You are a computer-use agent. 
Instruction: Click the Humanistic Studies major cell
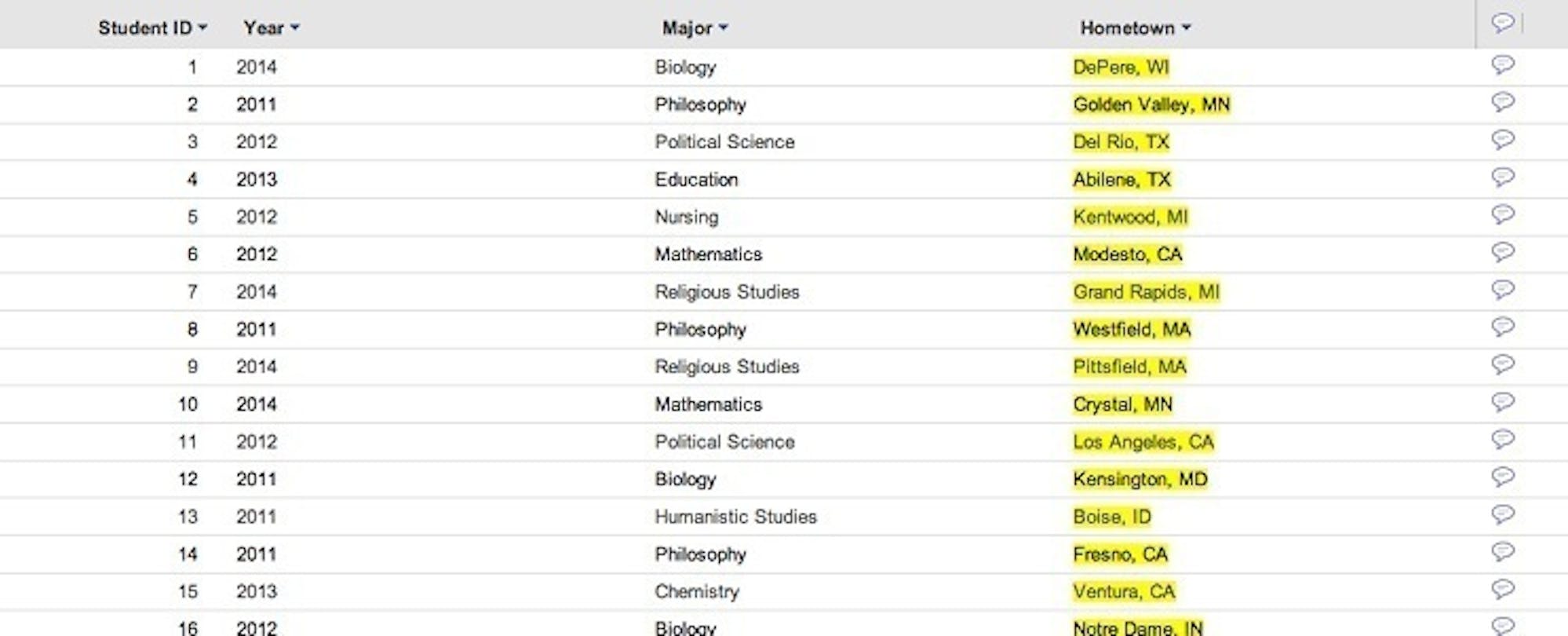point(735,517)
